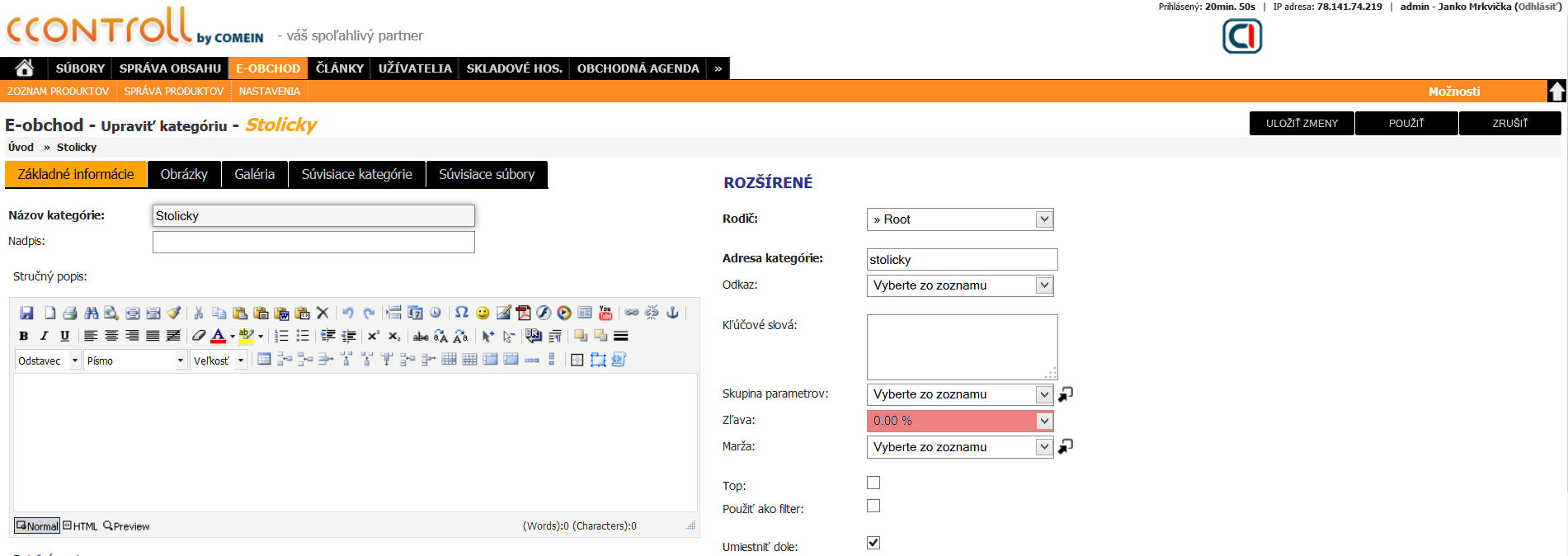This screenshot has height=556, width=1568.
Task: Go to home via the house icon
Action: click(24, 68)
